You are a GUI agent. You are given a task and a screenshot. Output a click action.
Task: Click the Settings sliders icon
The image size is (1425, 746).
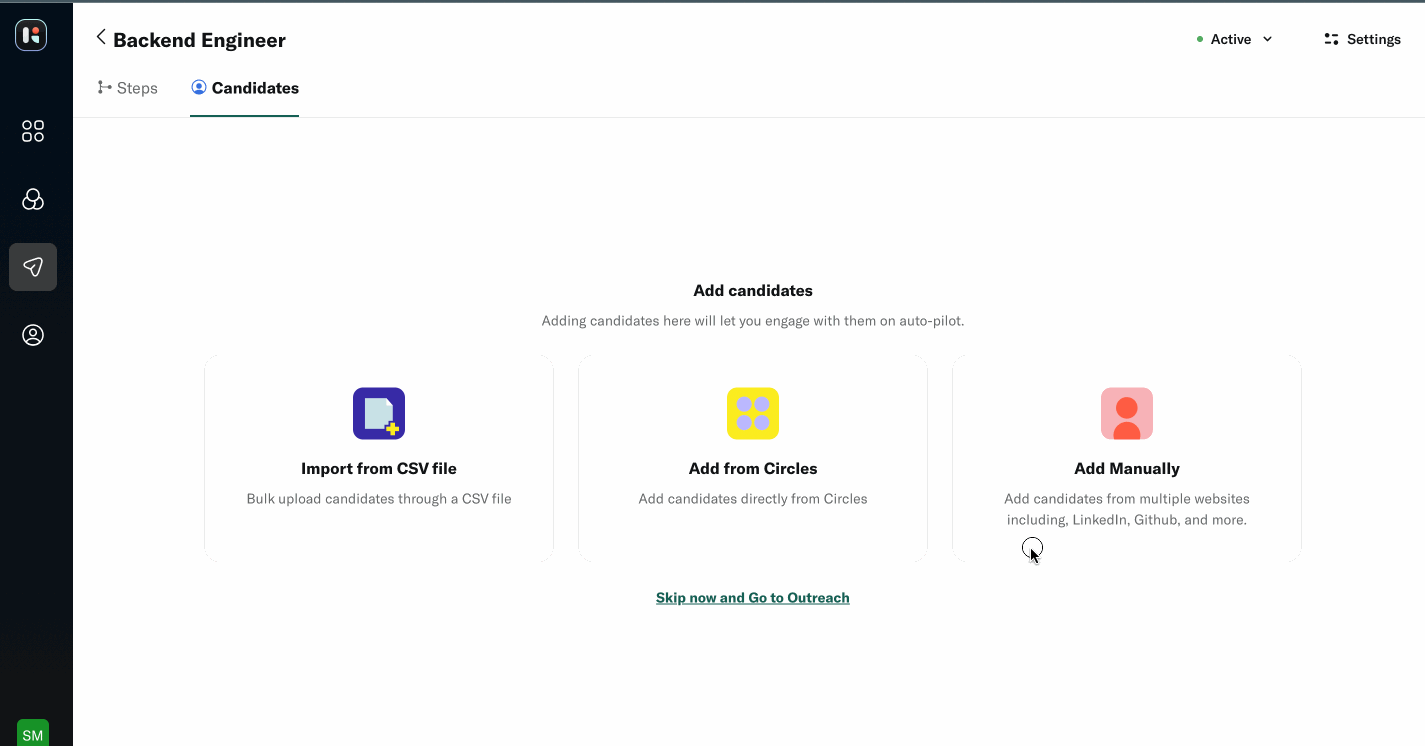[1330, 38]
